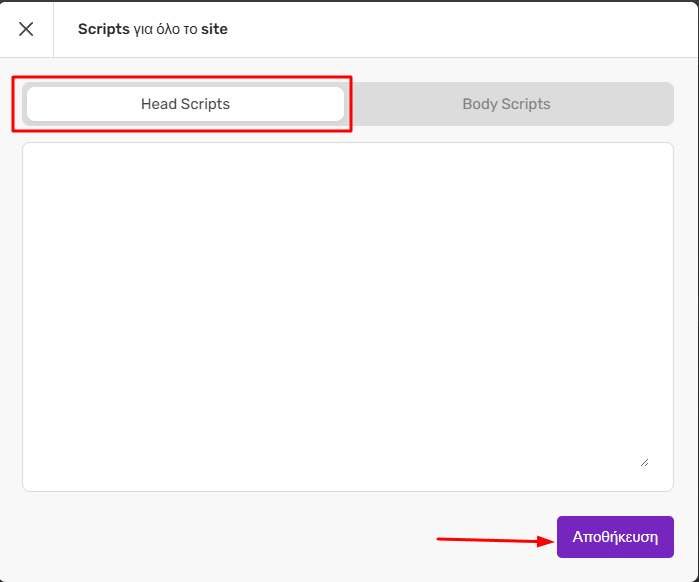Close the Scripts dialog with the X icon
The width and height of the screenshot is (699, 582).
click(26, 29)
